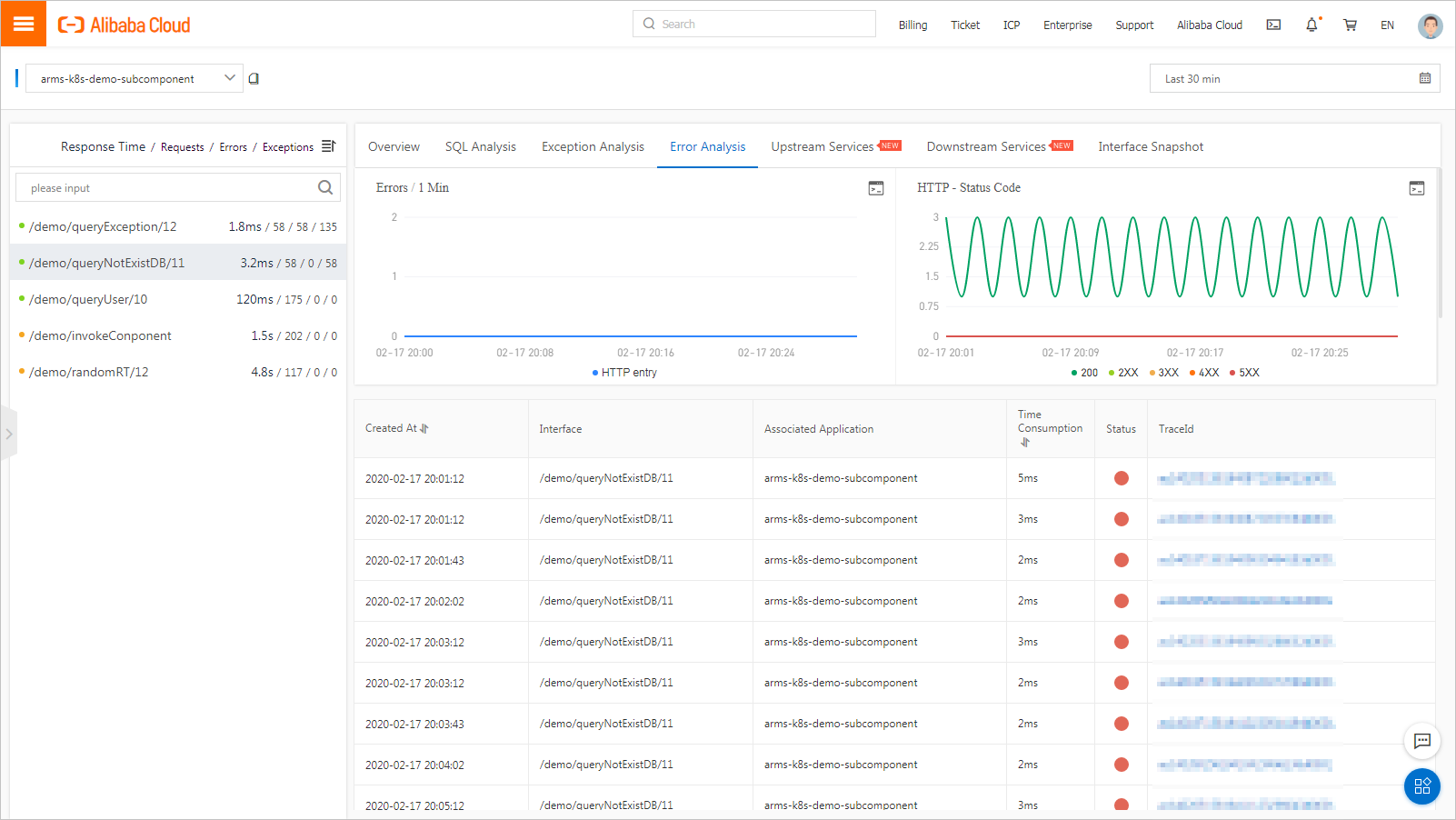Open query view for HTTP Status Code chart
Viewport: 1456px width, 820px height.
pos(1417,188)
